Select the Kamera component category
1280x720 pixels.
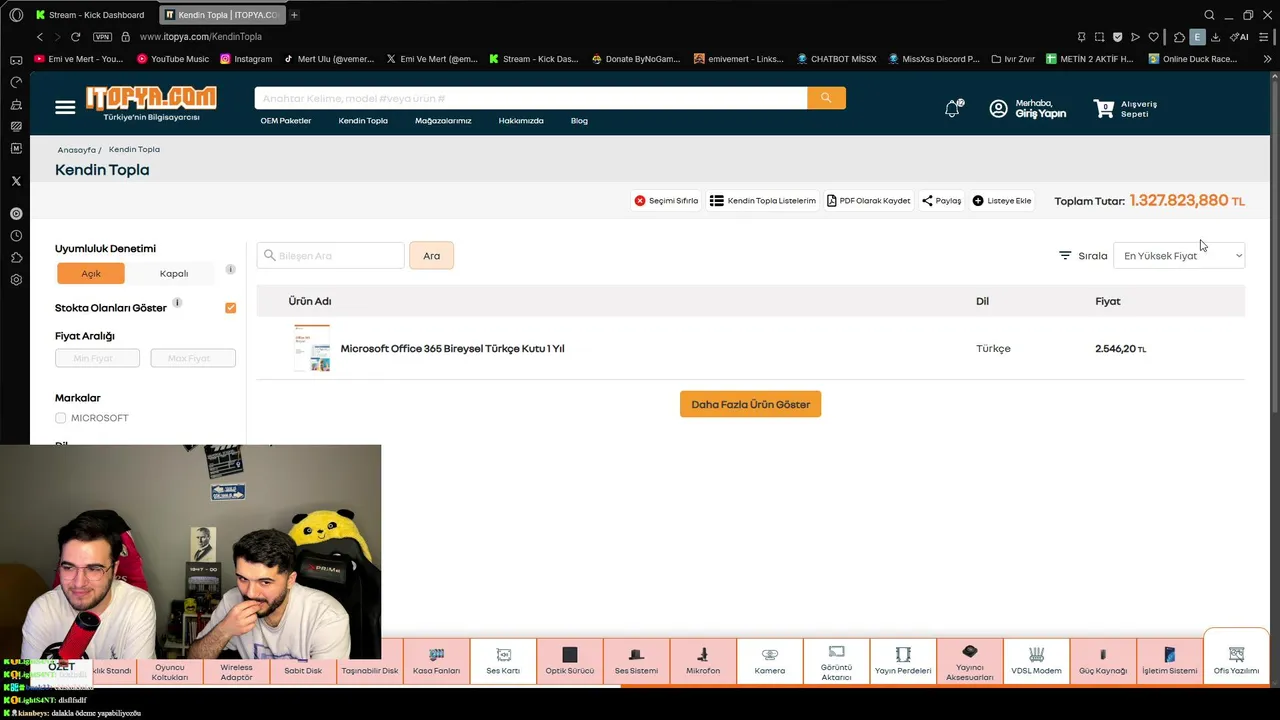click(770, 661)
